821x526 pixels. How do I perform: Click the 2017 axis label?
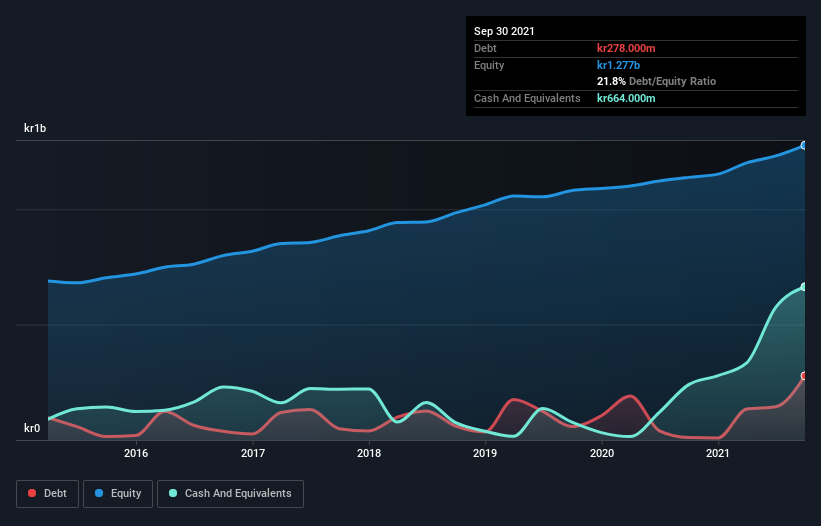tap(253, 453)
